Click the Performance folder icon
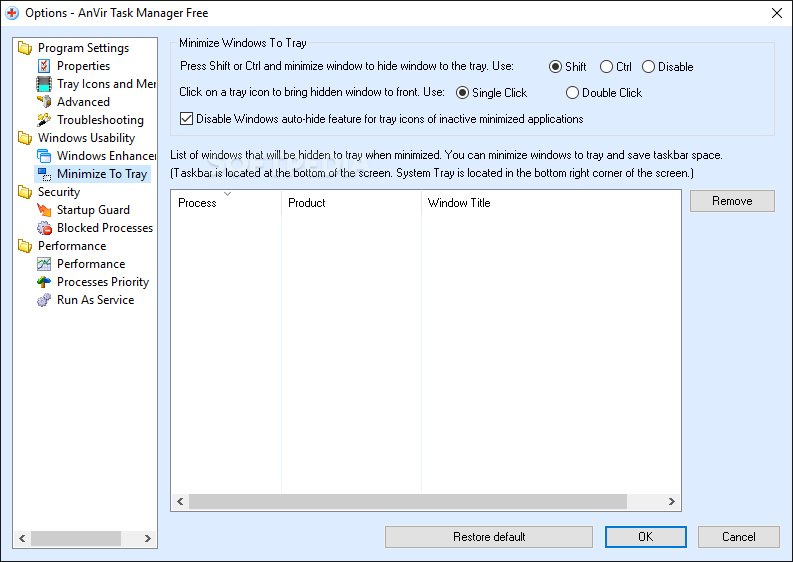The width and height of the screenshot is (793, 562). pos(25,246)
